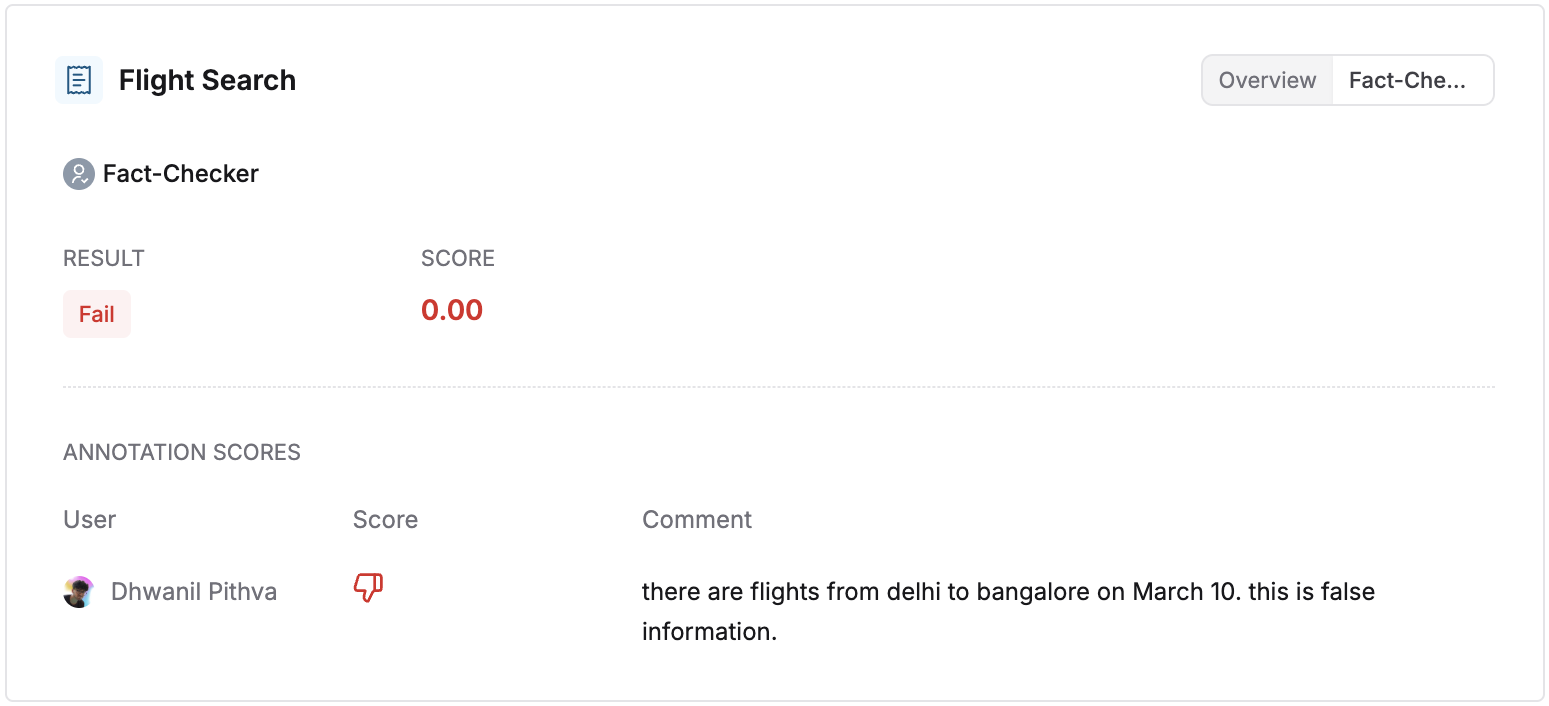Click the RESULT field label

[104, 258]
